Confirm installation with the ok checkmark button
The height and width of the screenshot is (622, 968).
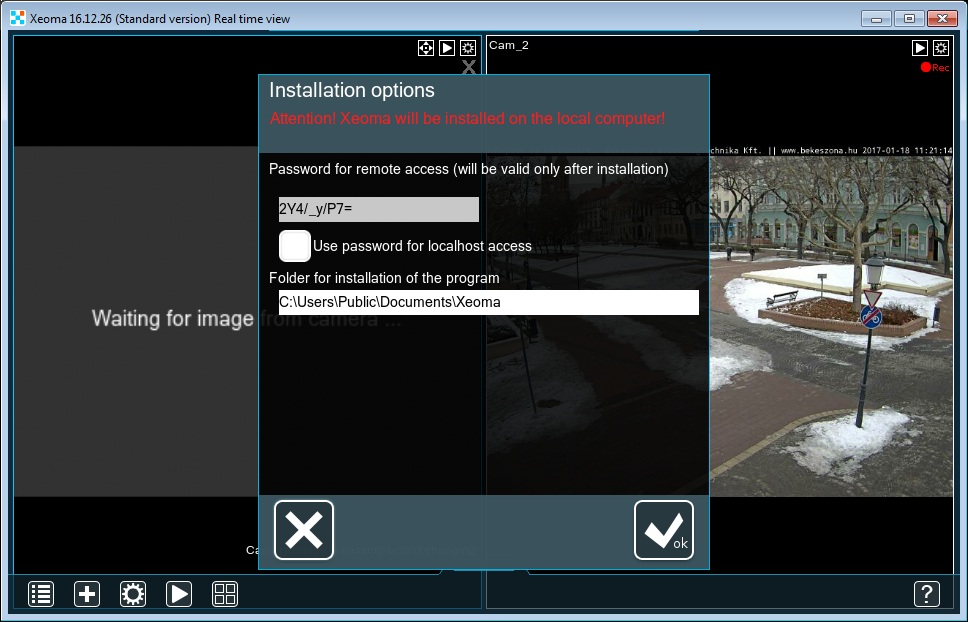pyautogui.click(x=664, y=530)
